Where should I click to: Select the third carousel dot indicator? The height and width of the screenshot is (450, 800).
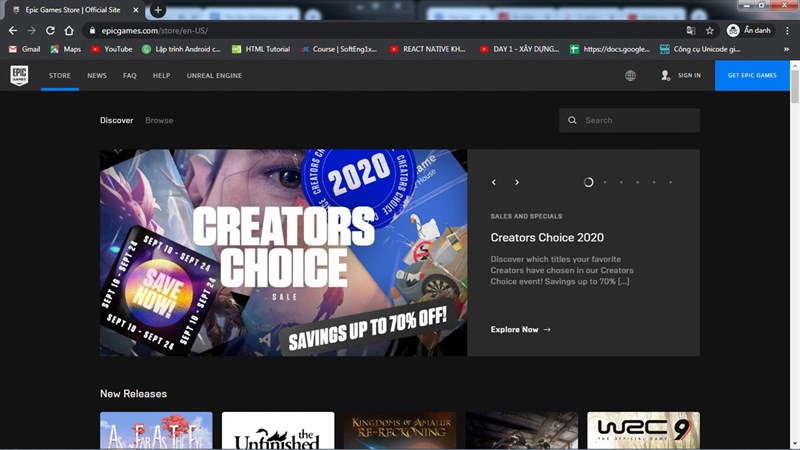coord(621,182)
